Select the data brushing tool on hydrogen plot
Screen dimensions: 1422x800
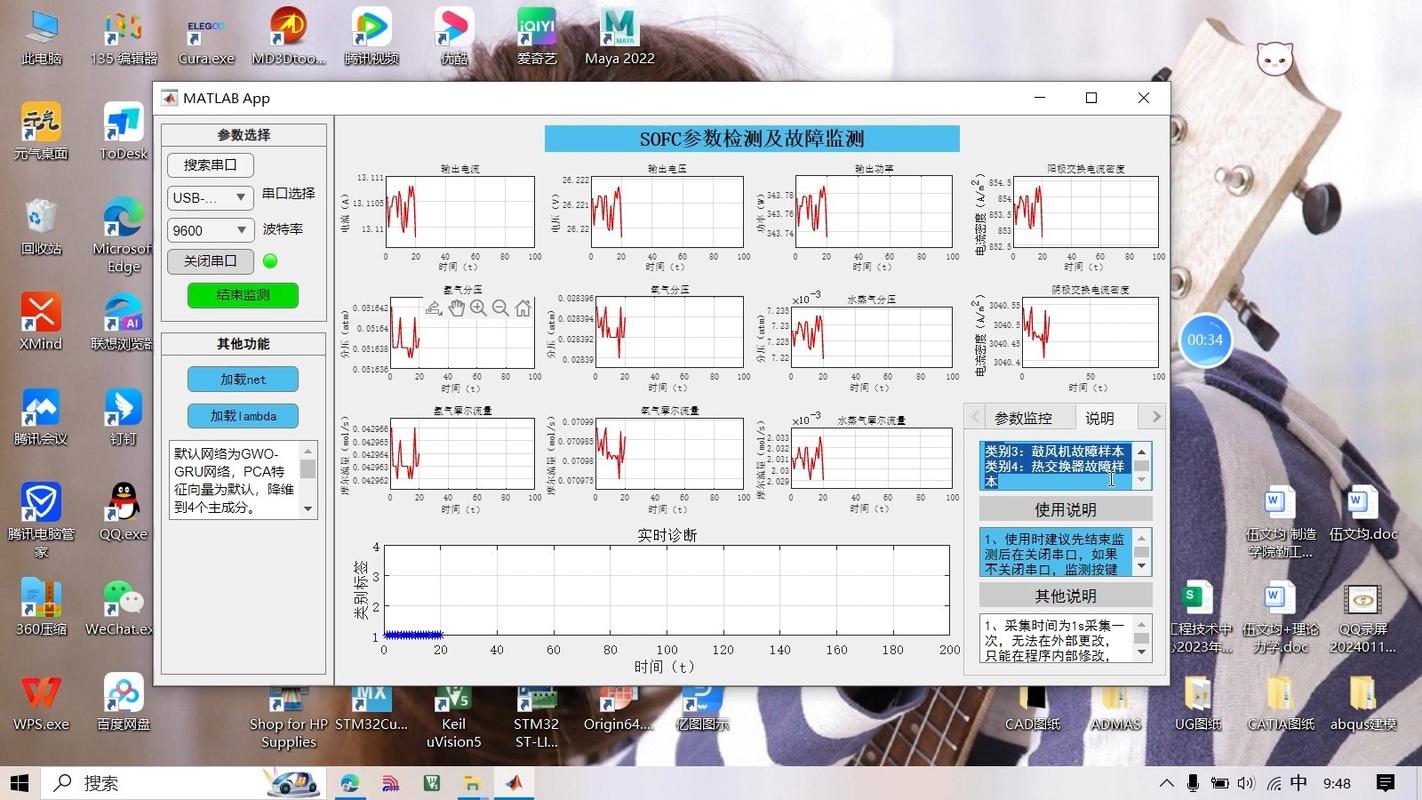[433, 309]
